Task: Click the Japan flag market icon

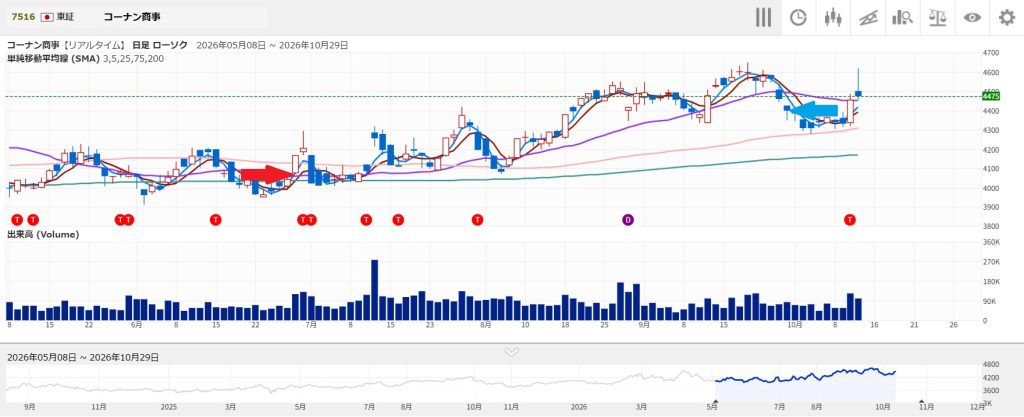Action: tap(46, 17)
